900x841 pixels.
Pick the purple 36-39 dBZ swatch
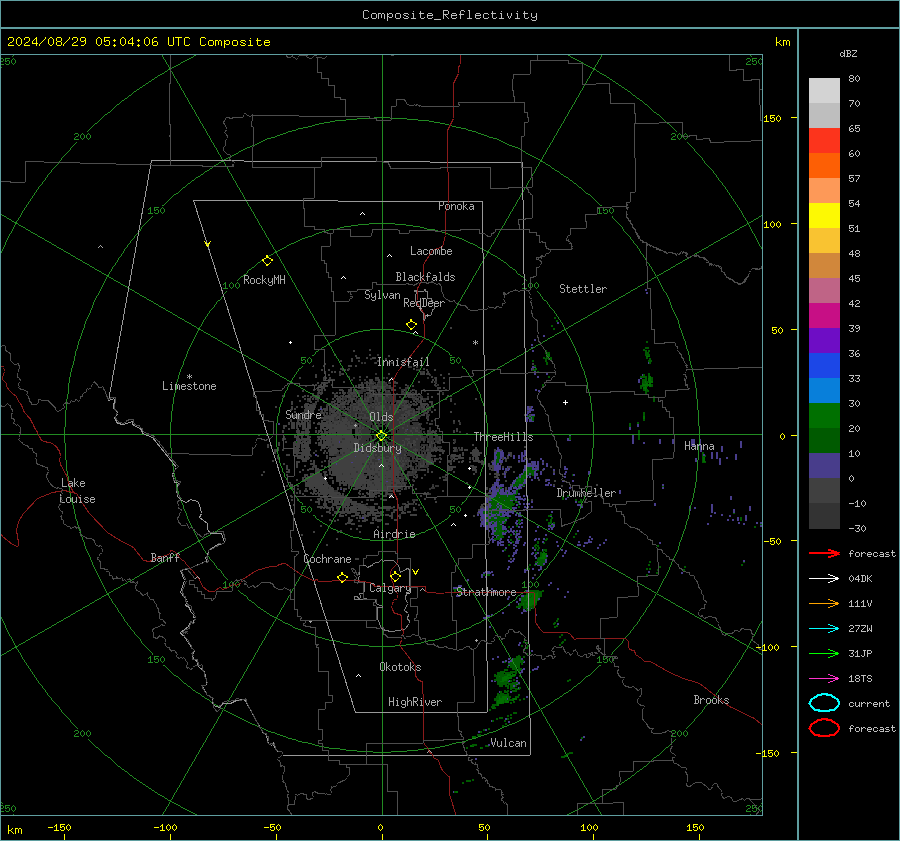[824, 340]
